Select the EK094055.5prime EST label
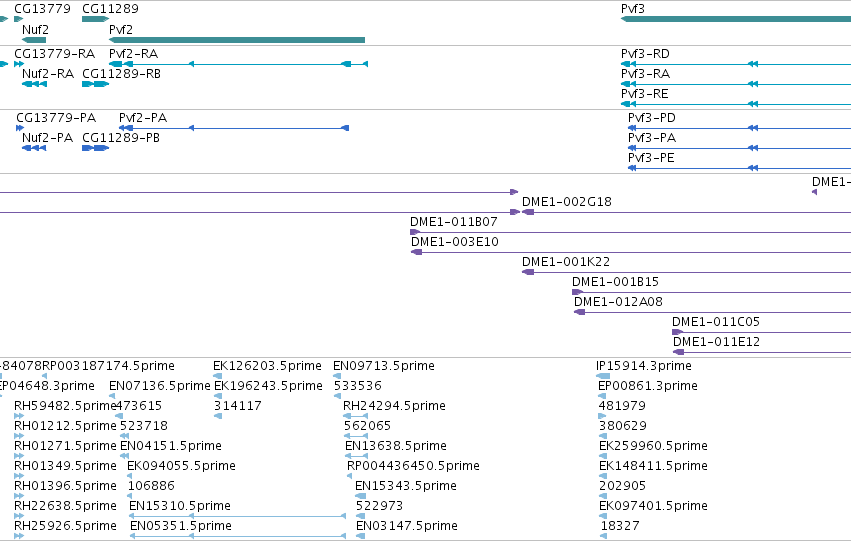The height and width of the screenshot is (541, 851). [x=181, y=467]
